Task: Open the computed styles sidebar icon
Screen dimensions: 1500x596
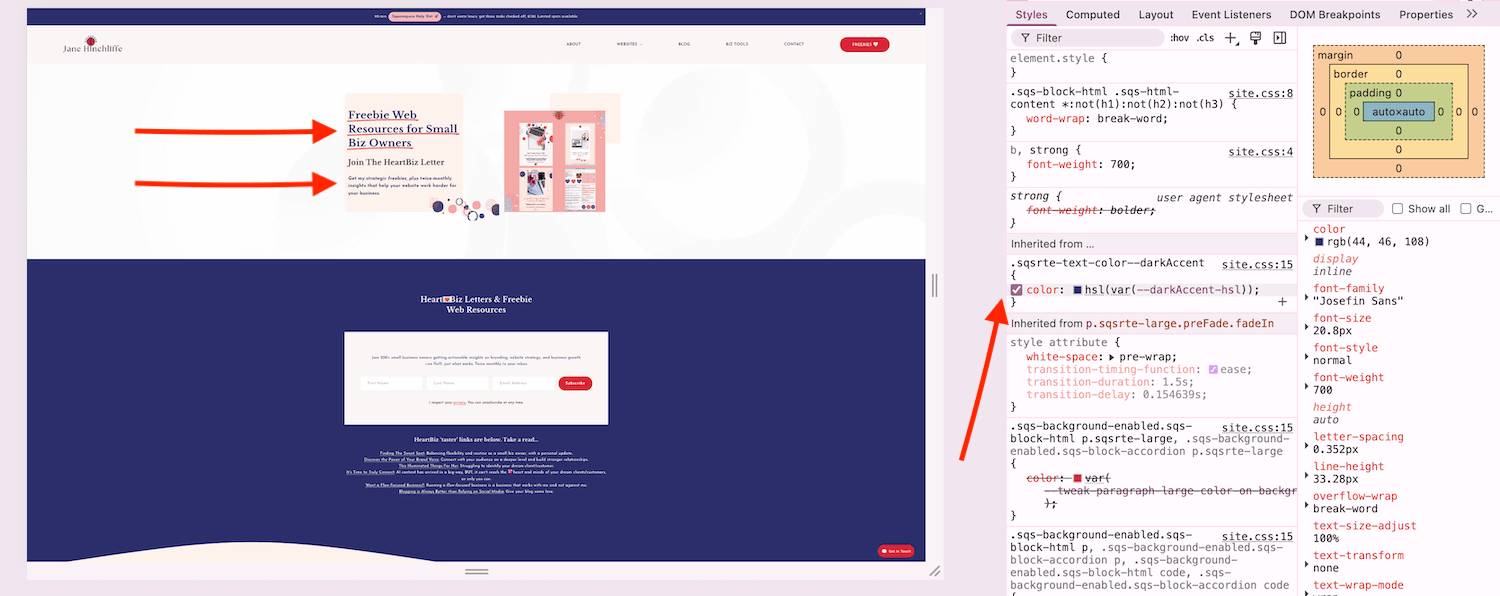Action: point(1279,37)
